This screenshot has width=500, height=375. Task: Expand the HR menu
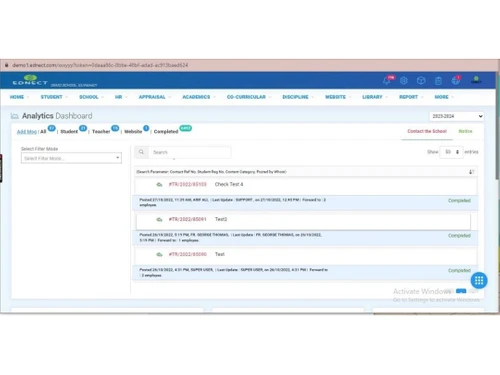coord(121,97)
